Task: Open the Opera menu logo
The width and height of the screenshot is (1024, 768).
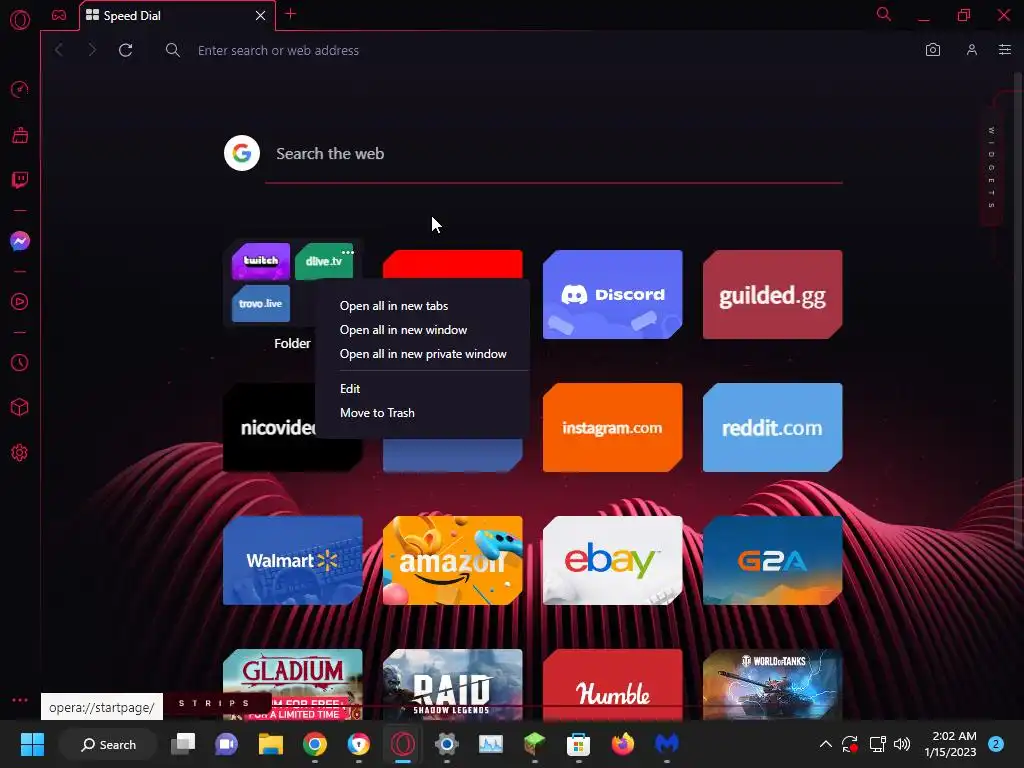Action: [20, 20]
